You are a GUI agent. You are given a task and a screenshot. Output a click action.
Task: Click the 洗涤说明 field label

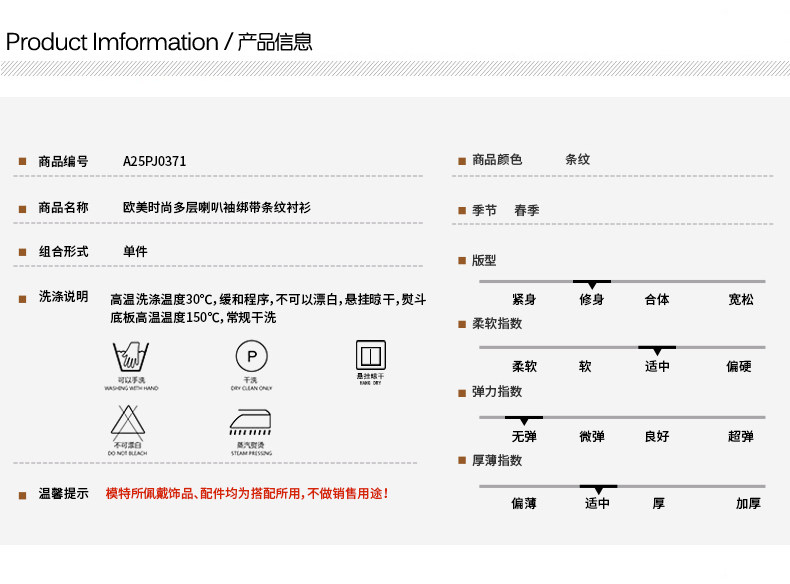[63, 297]
